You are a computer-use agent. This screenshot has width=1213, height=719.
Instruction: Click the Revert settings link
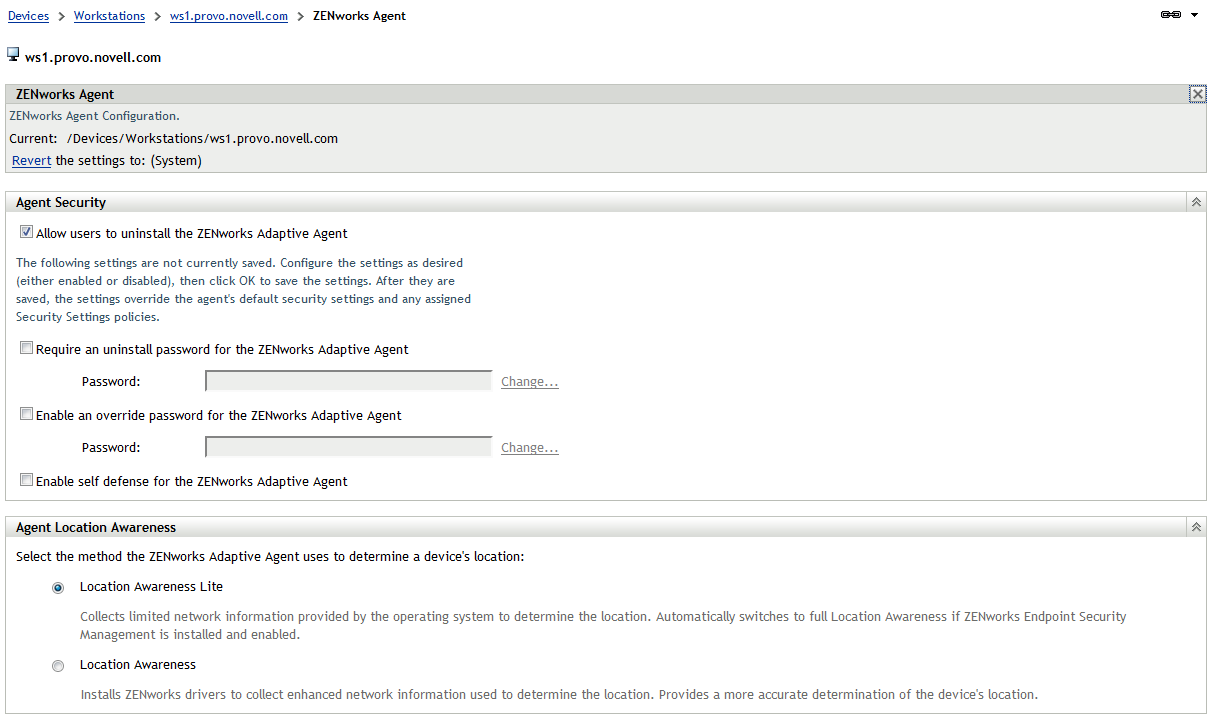[x=31, y=161]
